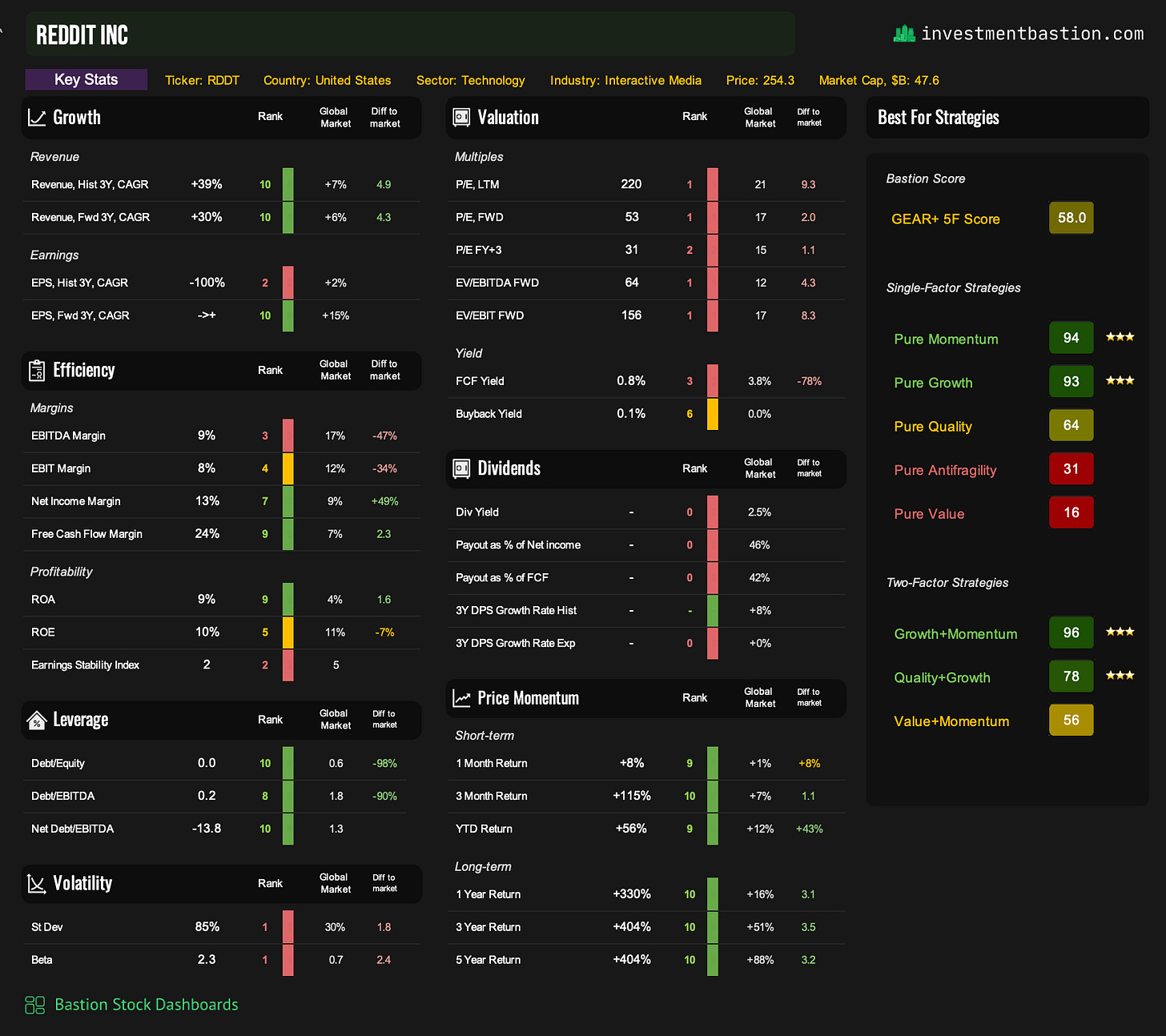The width and height of the screenshot is (1166, 1036).
Task: Click Net Debt/EBITDA value -13.8
Action: [207, 829]
